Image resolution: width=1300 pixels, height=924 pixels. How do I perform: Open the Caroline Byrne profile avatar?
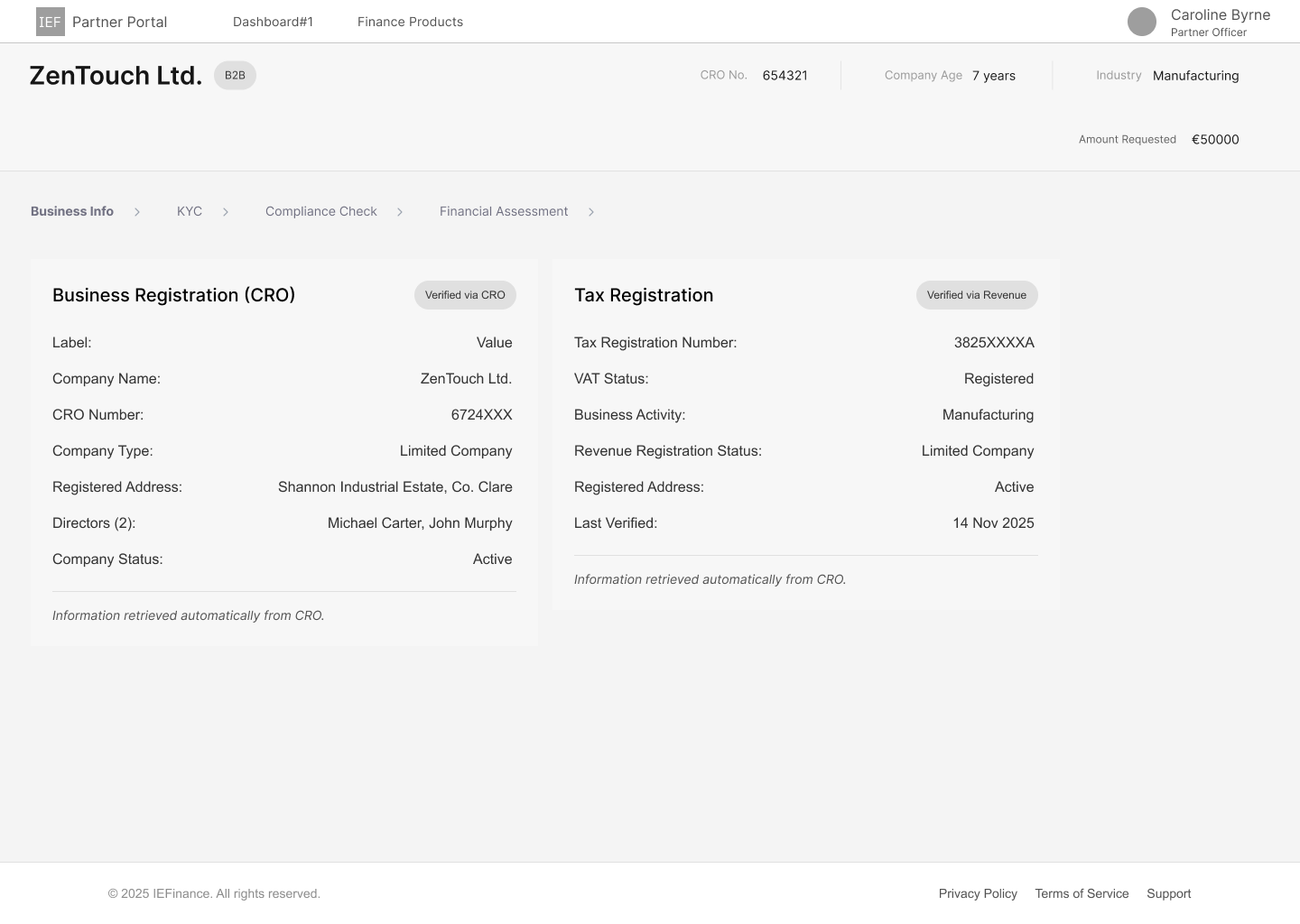(x=1142, y=22)
